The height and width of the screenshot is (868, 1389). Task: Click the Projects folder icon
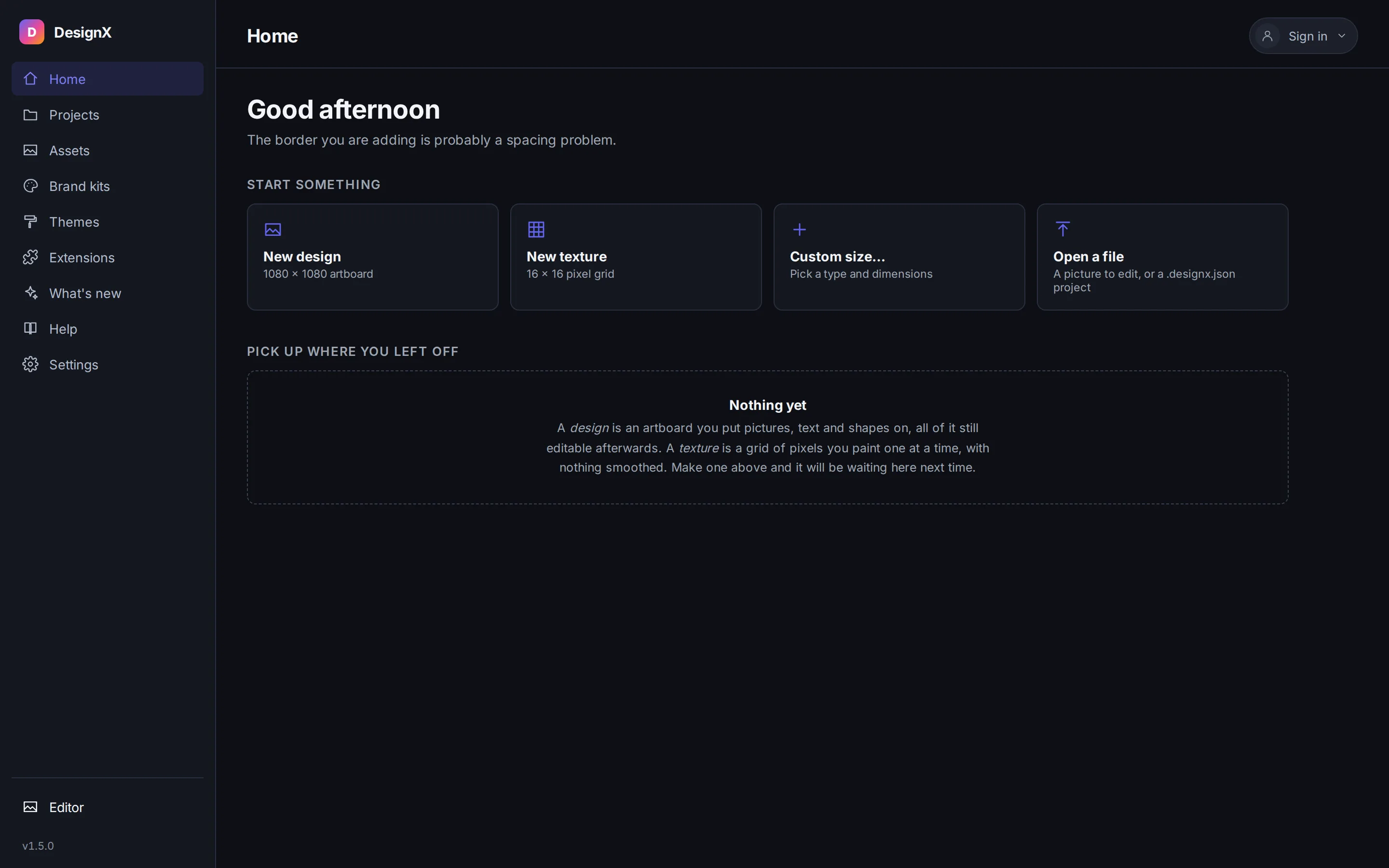click(x=30, y=115)
